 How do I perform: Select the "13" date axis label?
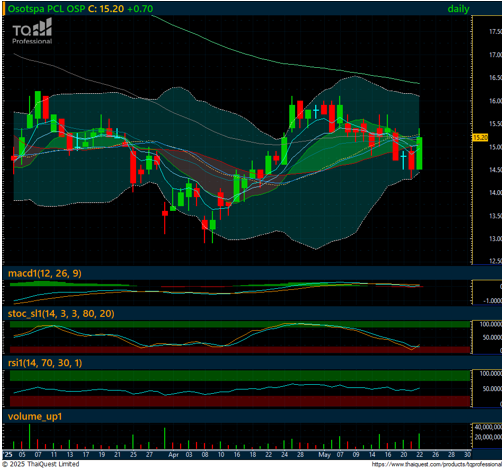coord(70,455)
